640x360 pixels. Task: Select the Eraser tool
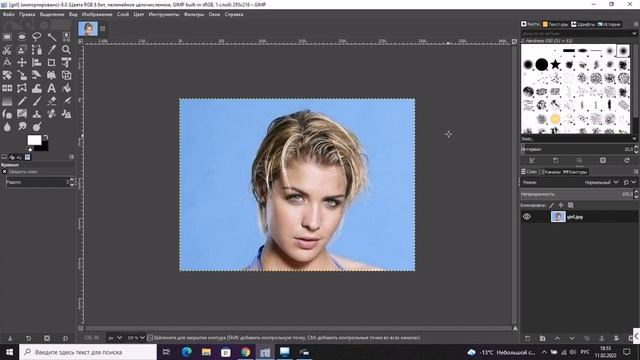pos(51,101)
